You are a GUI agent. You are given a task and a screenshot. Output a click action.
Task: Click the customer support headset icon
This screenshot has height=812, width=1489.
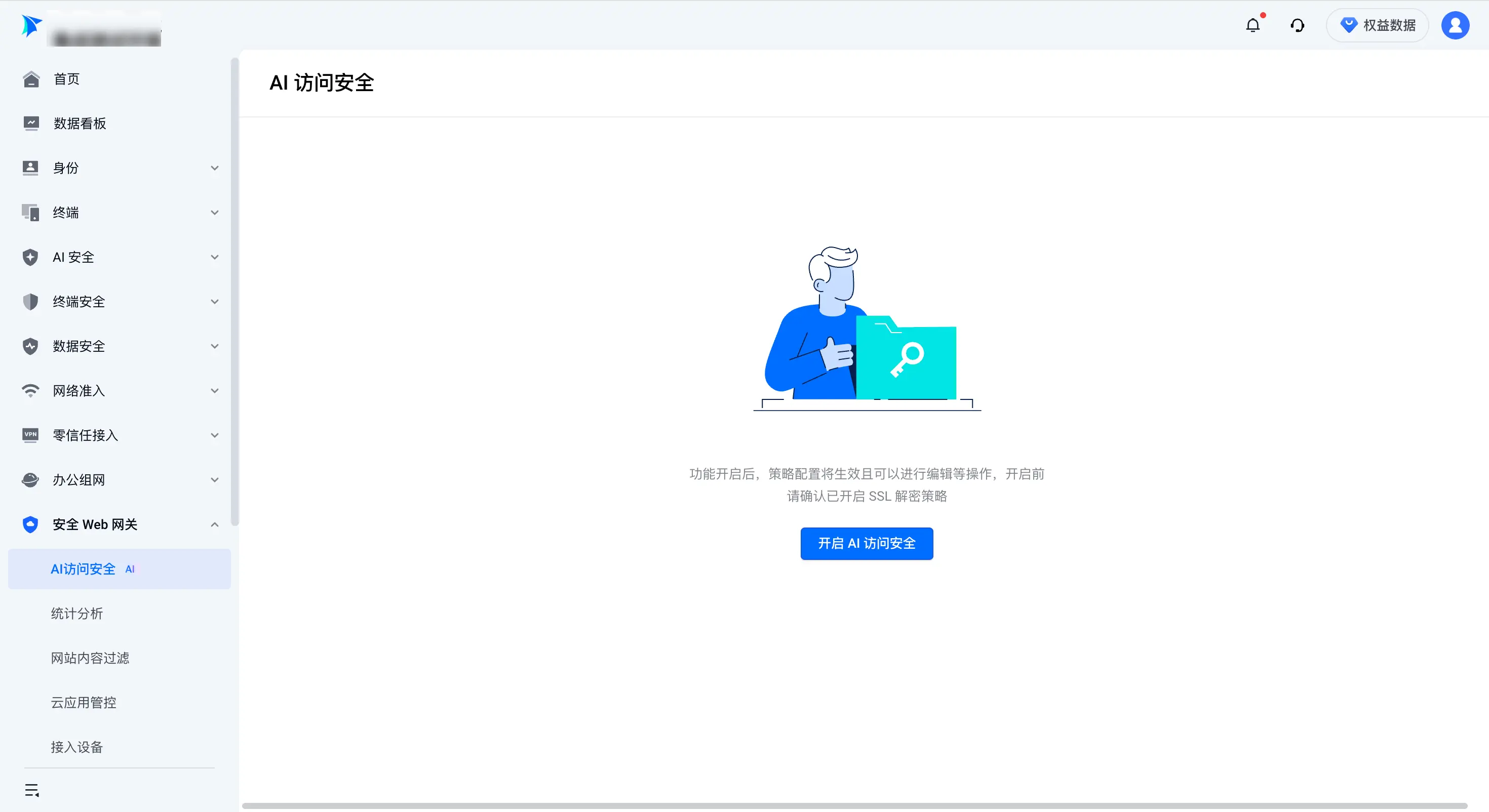(x=1297, y=25)
